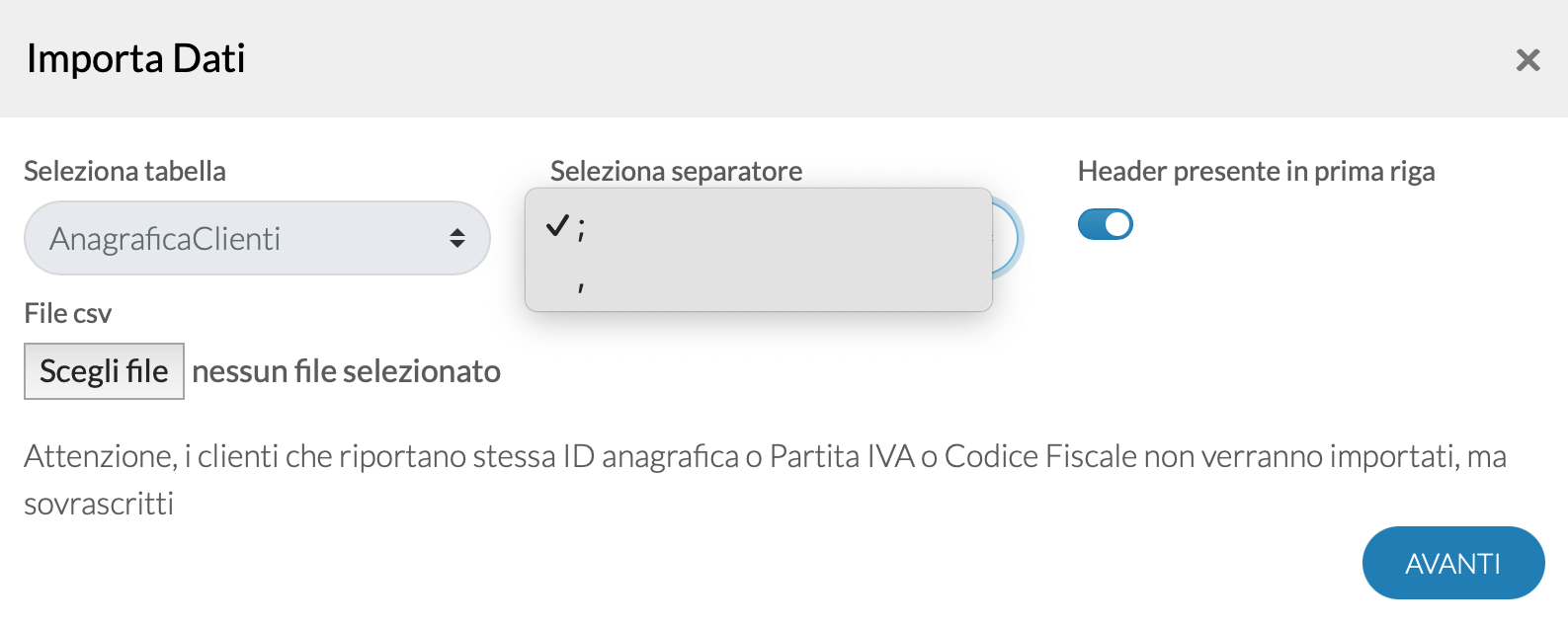Click the Seleziona tabella label
The width and height of the screenshot is (1568, 628).
point(124,171)
